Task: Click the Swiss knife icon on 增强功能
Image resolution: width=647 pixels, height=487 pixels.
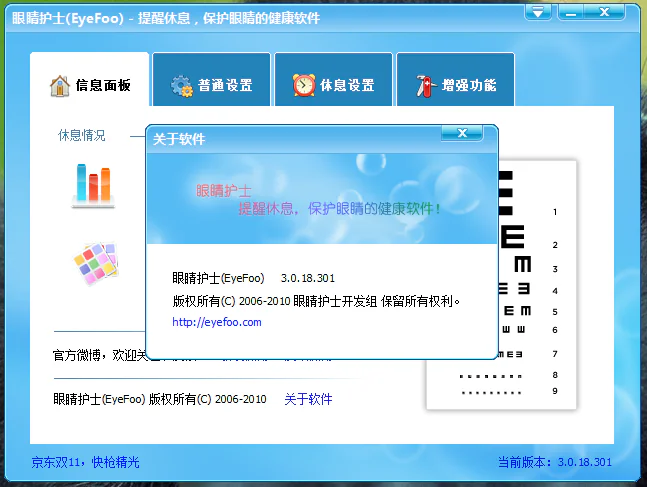Action: click(x=425, y=86)
